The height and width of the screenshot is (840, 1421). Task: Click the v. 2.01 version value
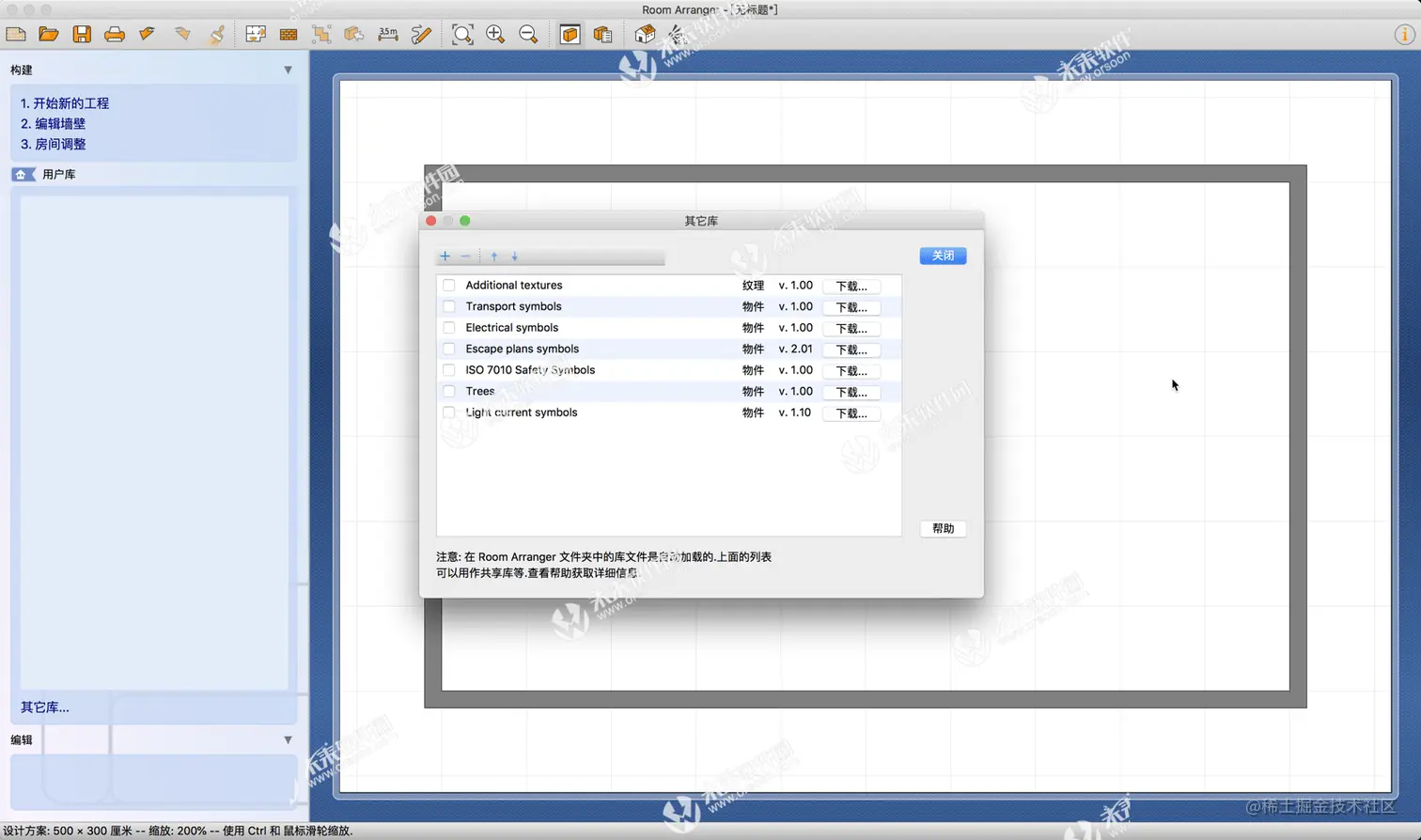pyautogui.click(x=795, y=349)
